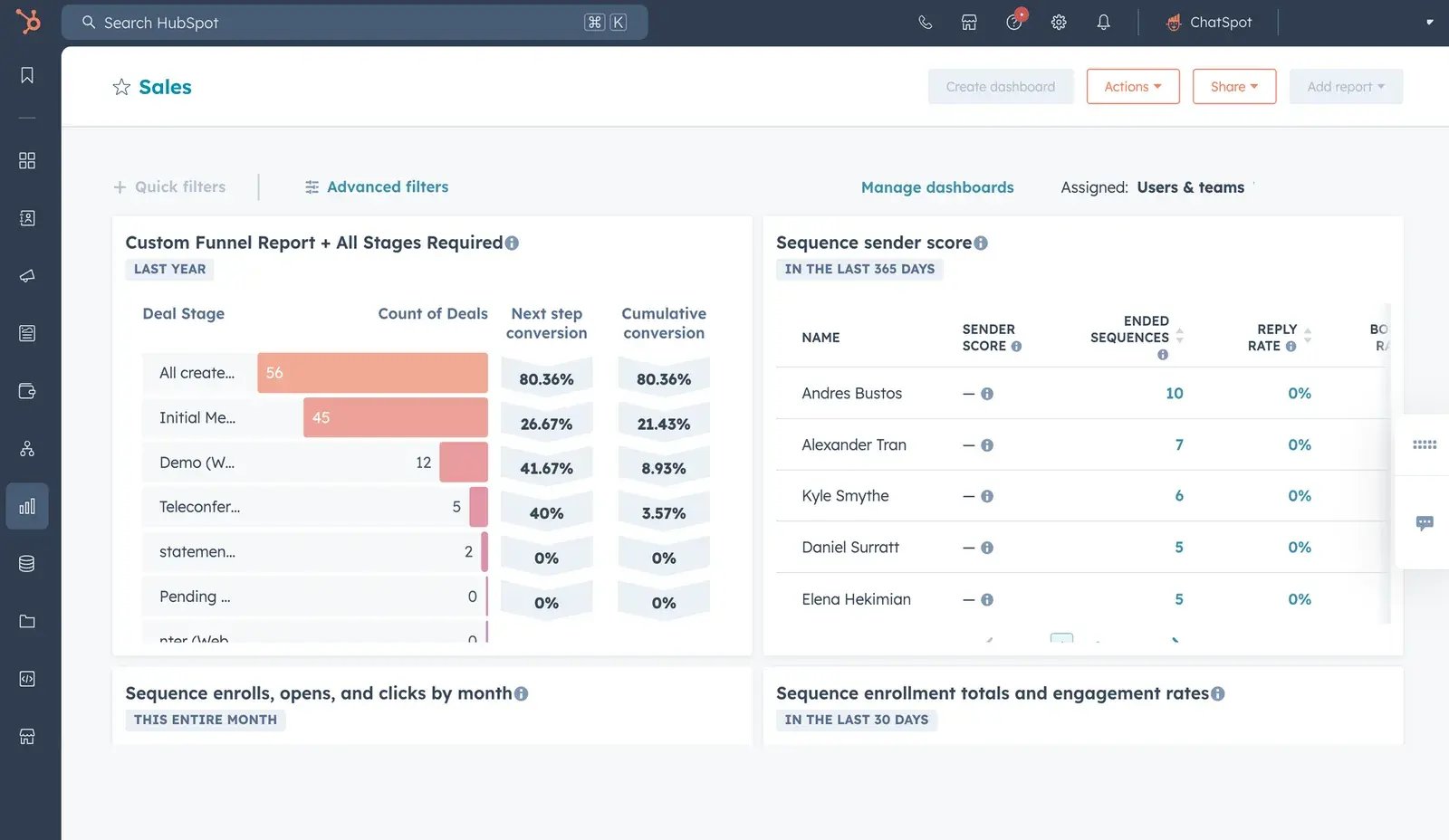This screenshot has width=1449, height=840.
Task: Open the bookmarks icon in sidebar
Action: click(x=27, y=75)
